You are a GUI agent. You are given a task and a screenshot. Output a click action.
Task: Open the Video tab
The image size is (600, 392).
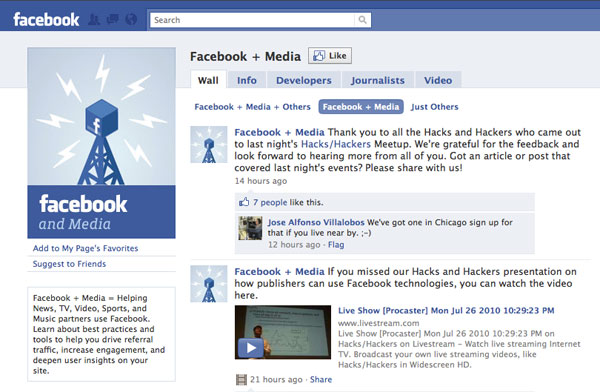[x=438, y=80]
